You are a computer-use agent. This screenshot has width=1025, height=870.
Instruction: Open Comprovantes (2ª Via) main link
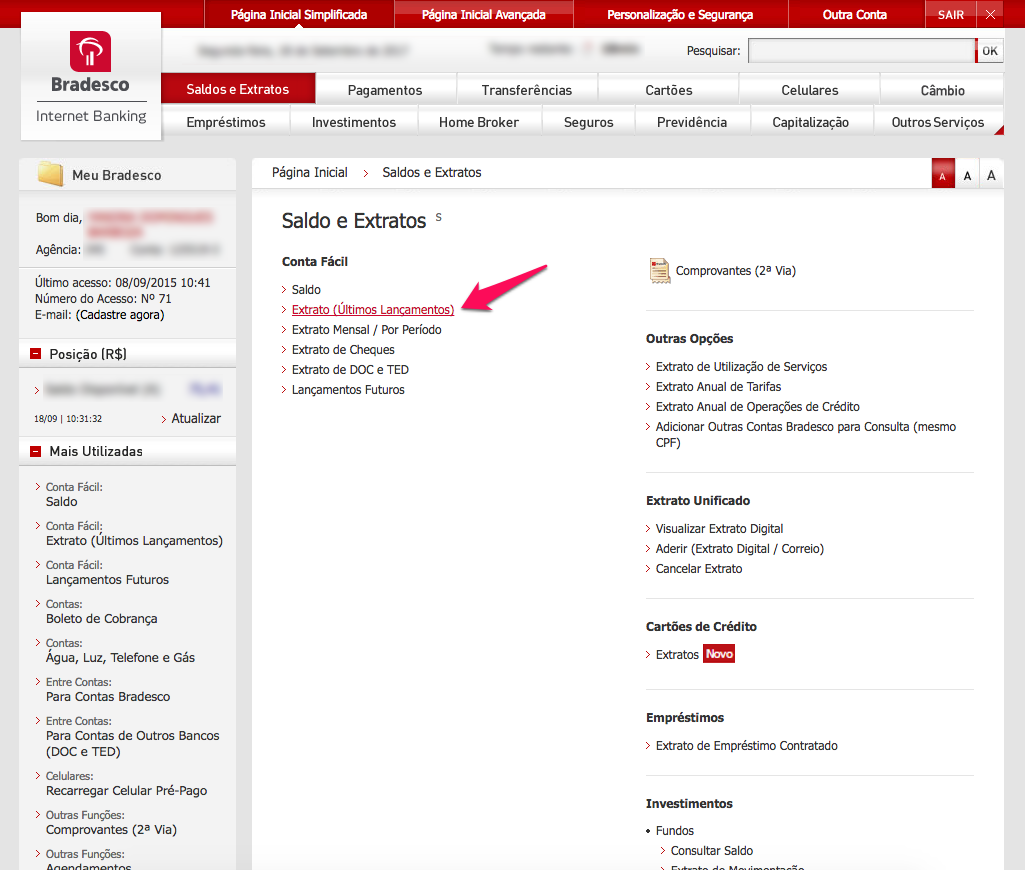click(x=735, y=271)
